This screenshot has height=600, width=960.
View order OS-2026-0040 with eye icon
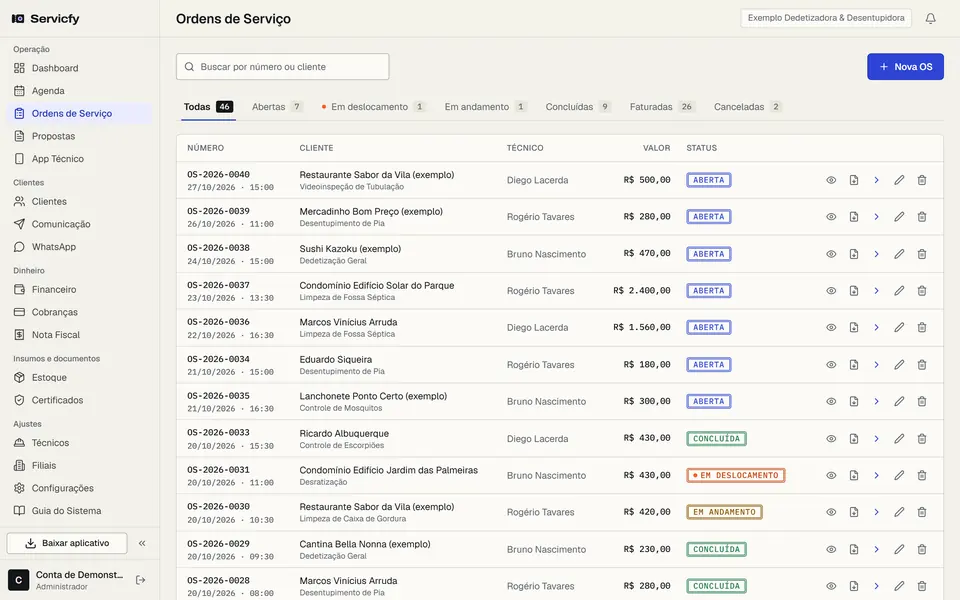[x=831, y=180]
